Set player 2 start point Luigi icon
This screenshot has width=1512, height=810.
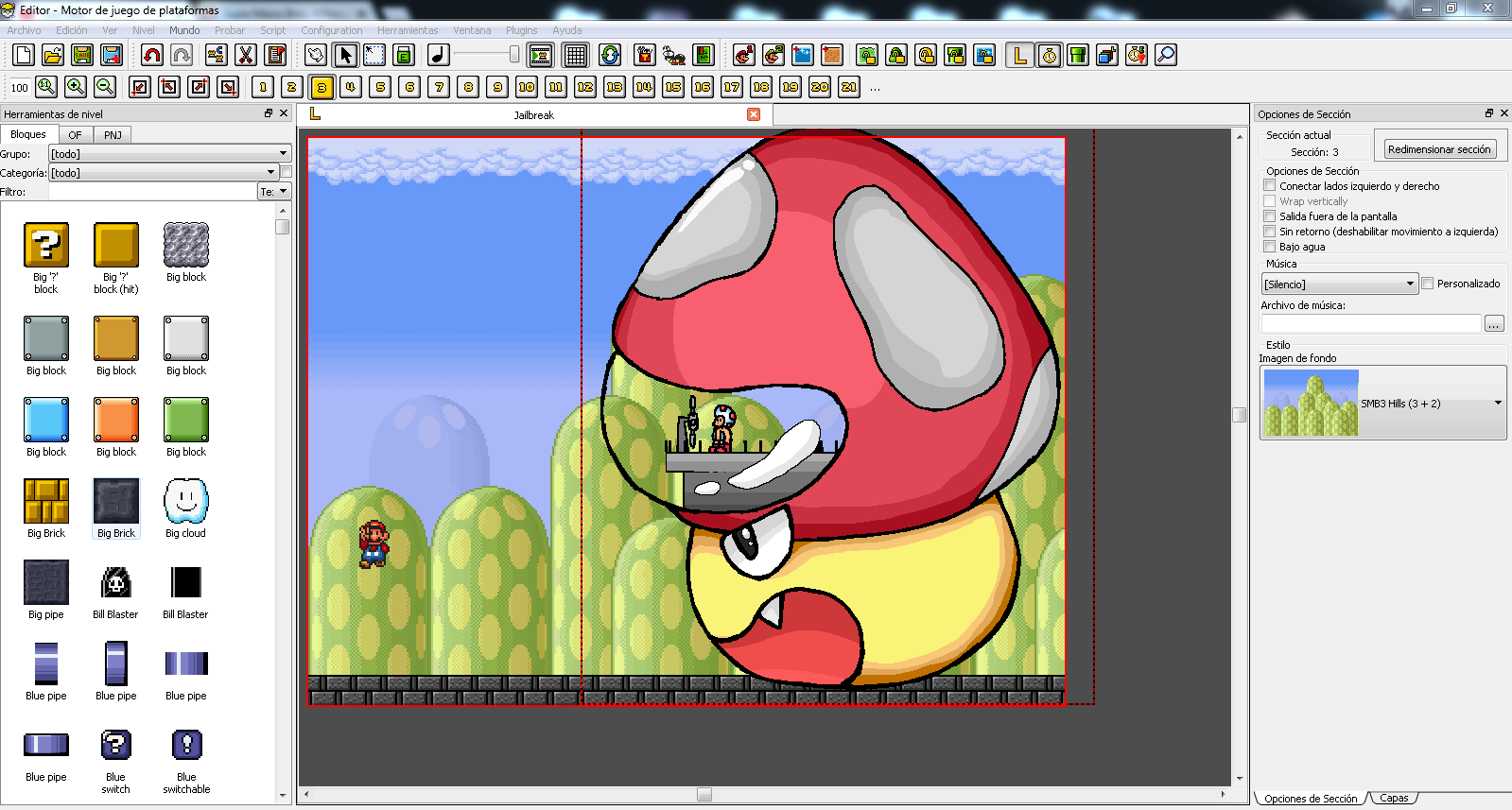click(x=773, y=55)
